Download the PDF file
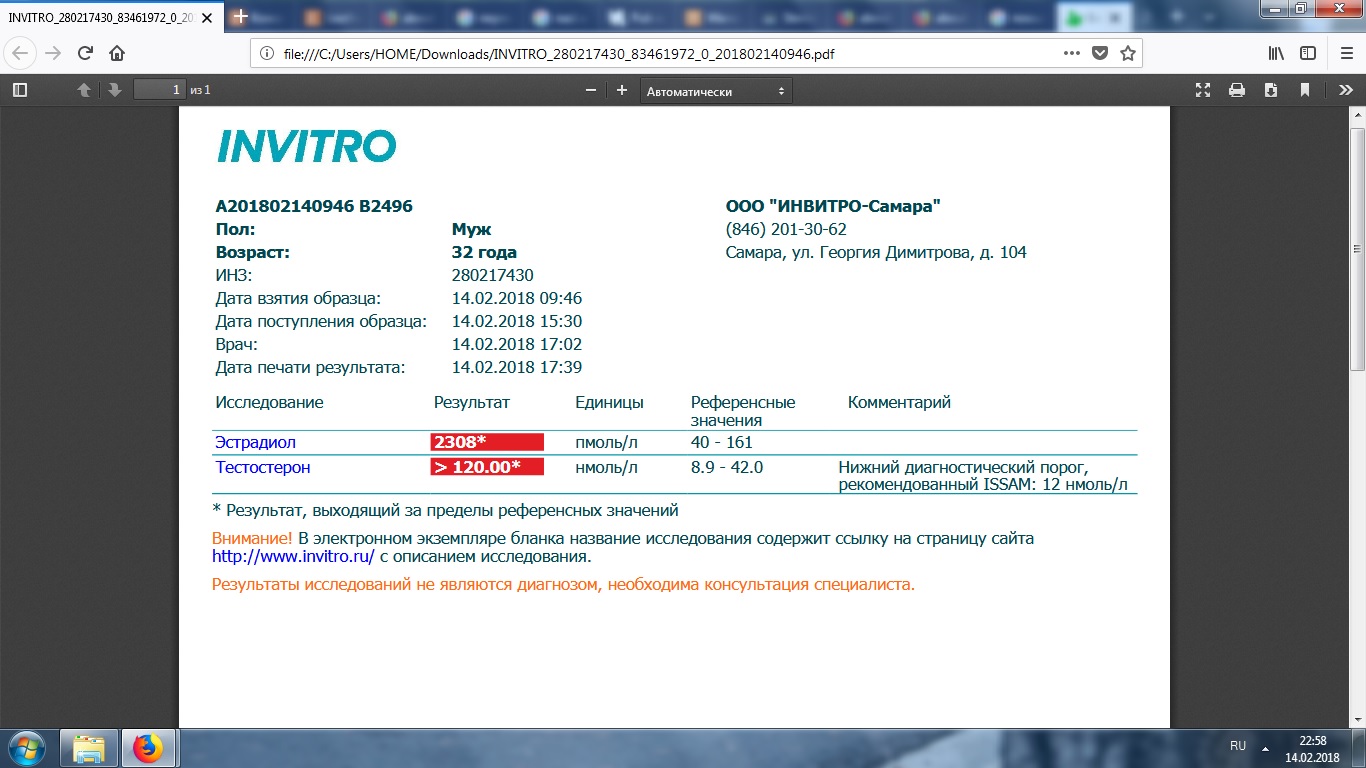 click(1271, 90)
